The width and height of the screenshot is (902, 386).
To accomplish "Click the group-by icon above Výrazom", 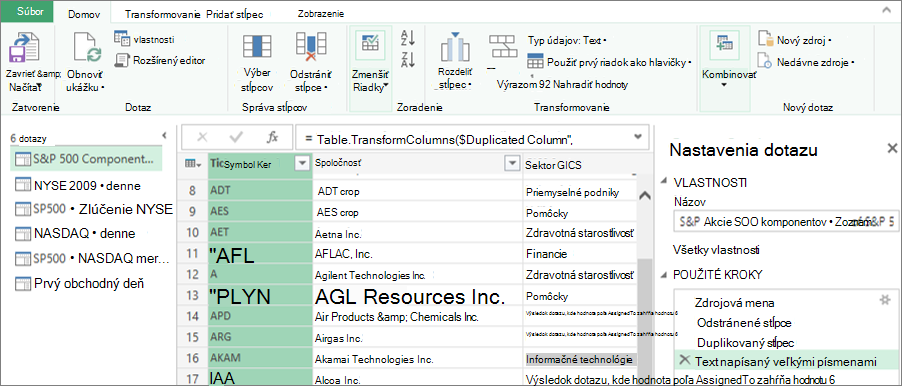I will click(x=502, y=45).
